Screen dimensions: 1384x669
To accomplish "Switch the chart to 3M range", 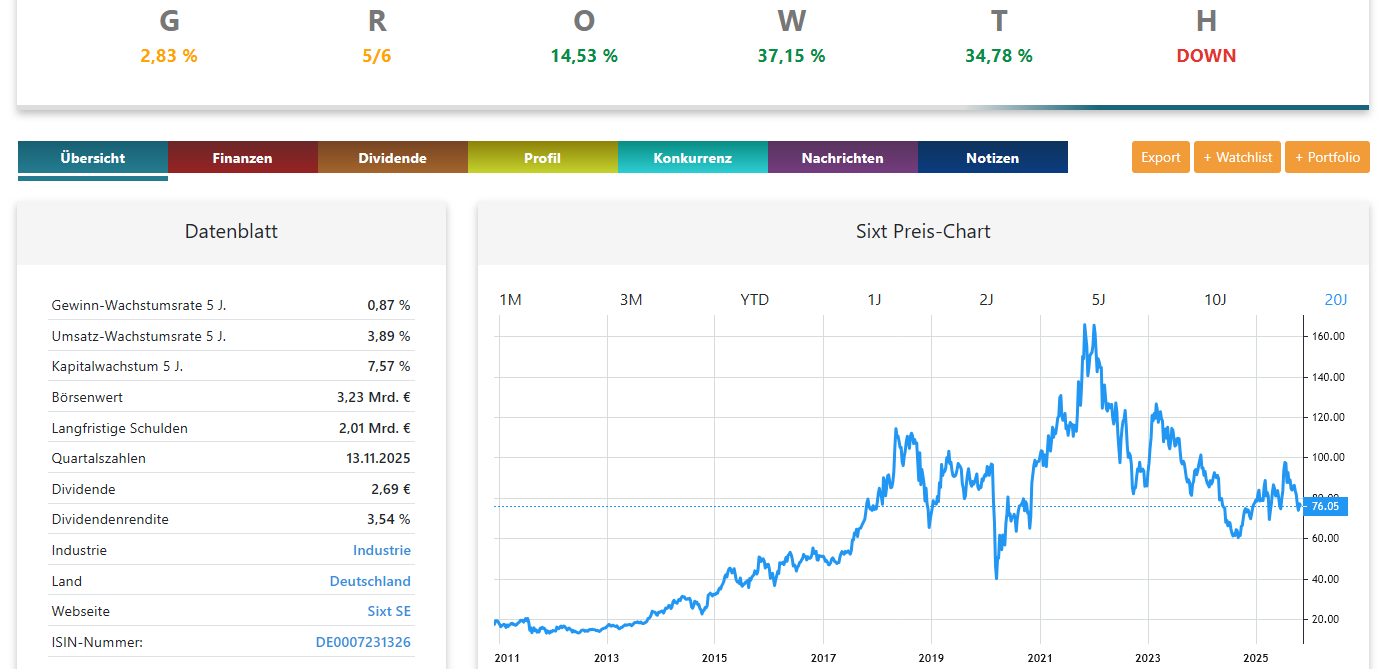I will tap(630, 298).
